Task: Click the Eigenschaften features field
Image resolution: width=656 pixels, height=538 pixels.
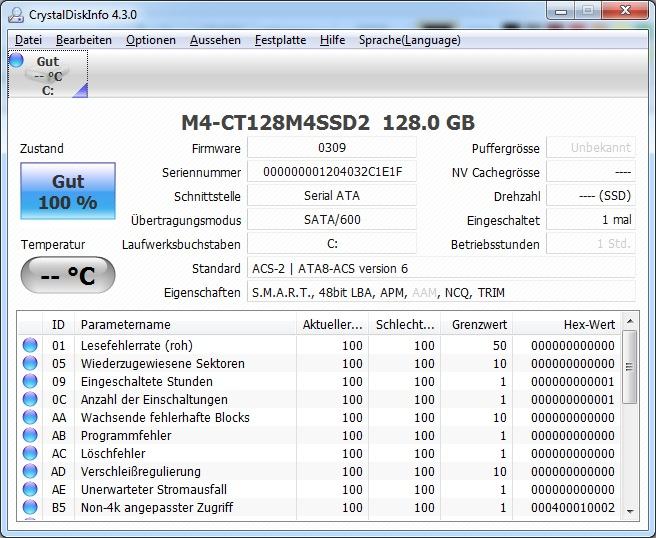Action: (441, 292)
